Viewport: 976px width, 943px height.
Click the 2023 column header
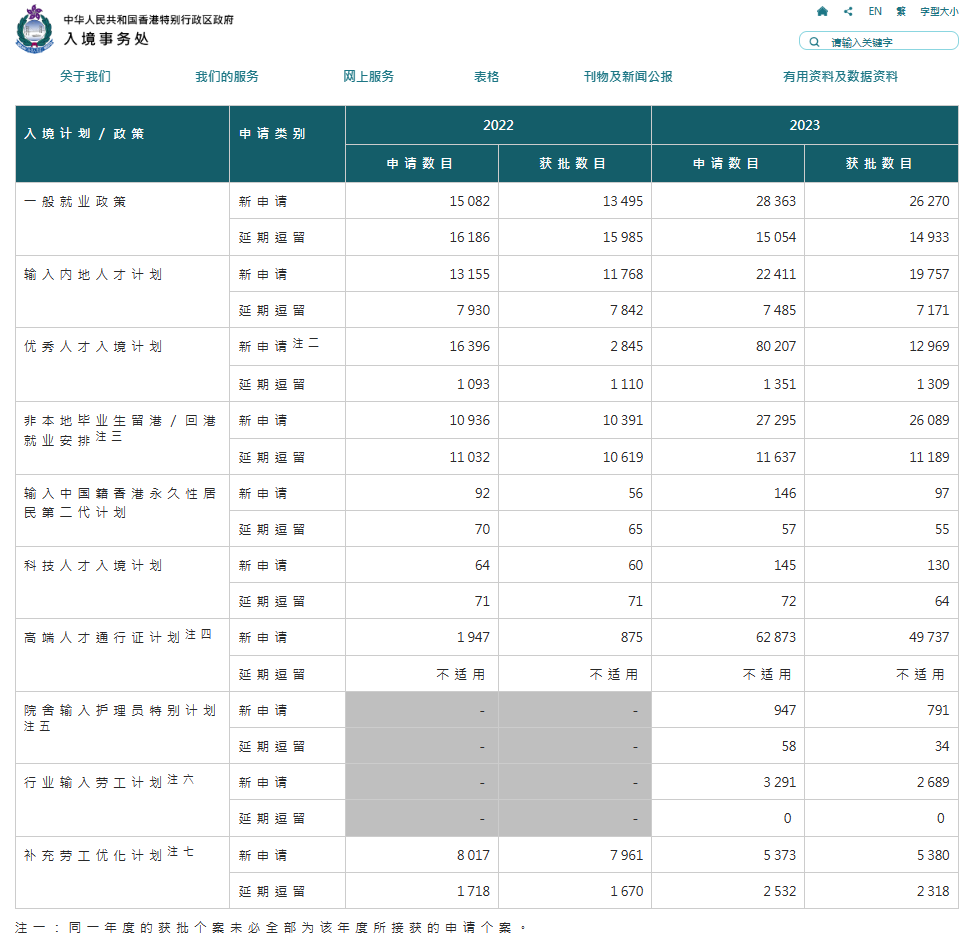pyautogui.click(x=805, y=125)
